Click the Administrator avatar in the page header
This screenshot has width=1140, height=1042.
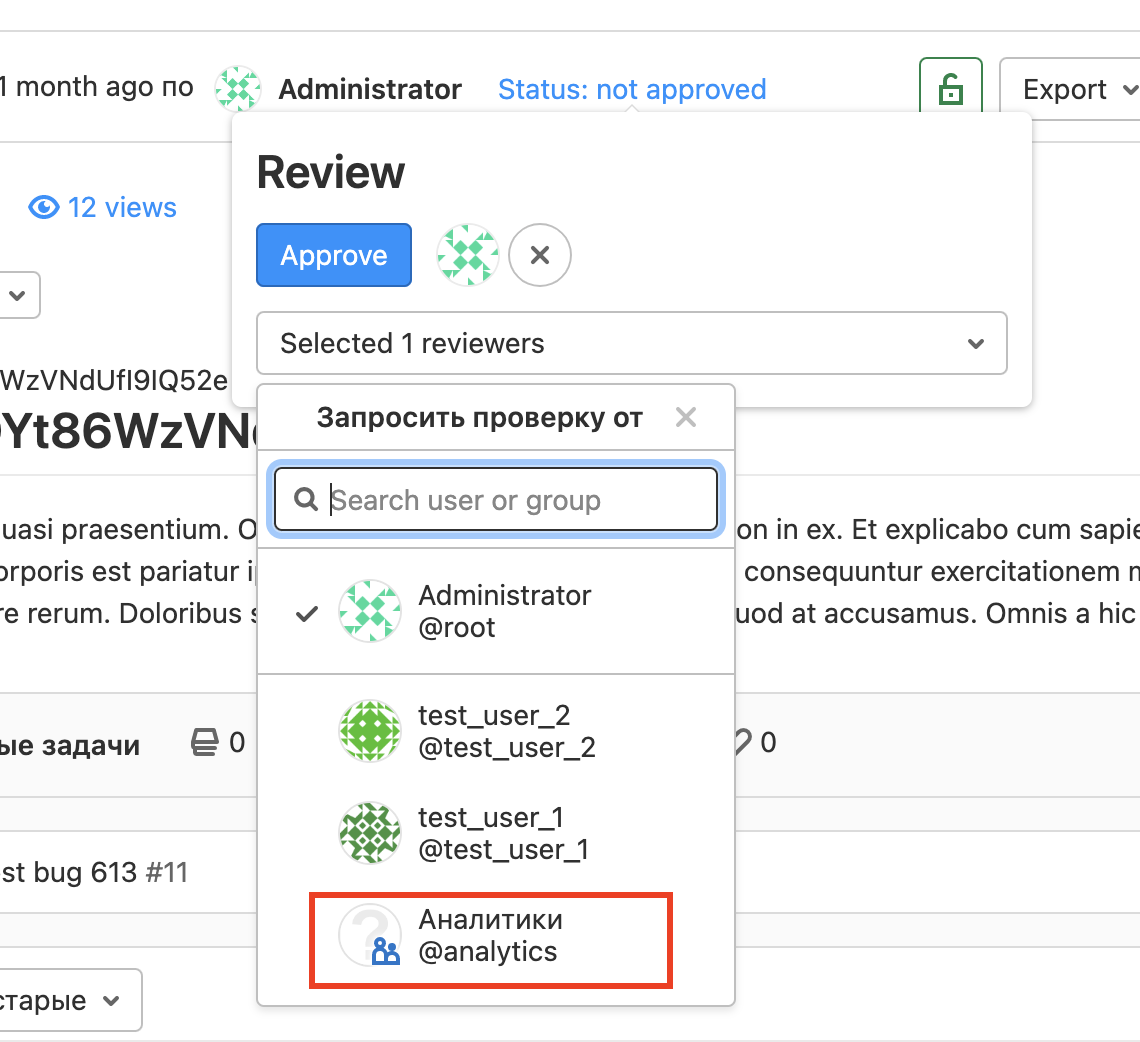[x=238, y=90]
